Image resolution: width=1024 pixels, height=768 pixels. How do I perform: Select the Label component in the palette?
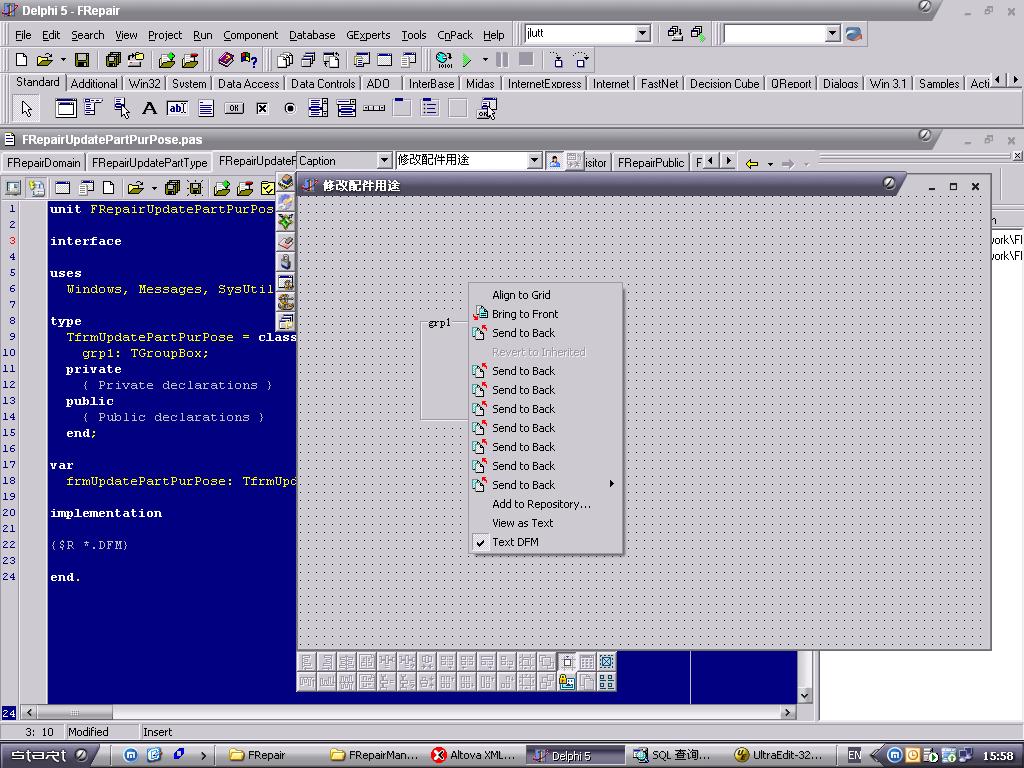(149, 108)
